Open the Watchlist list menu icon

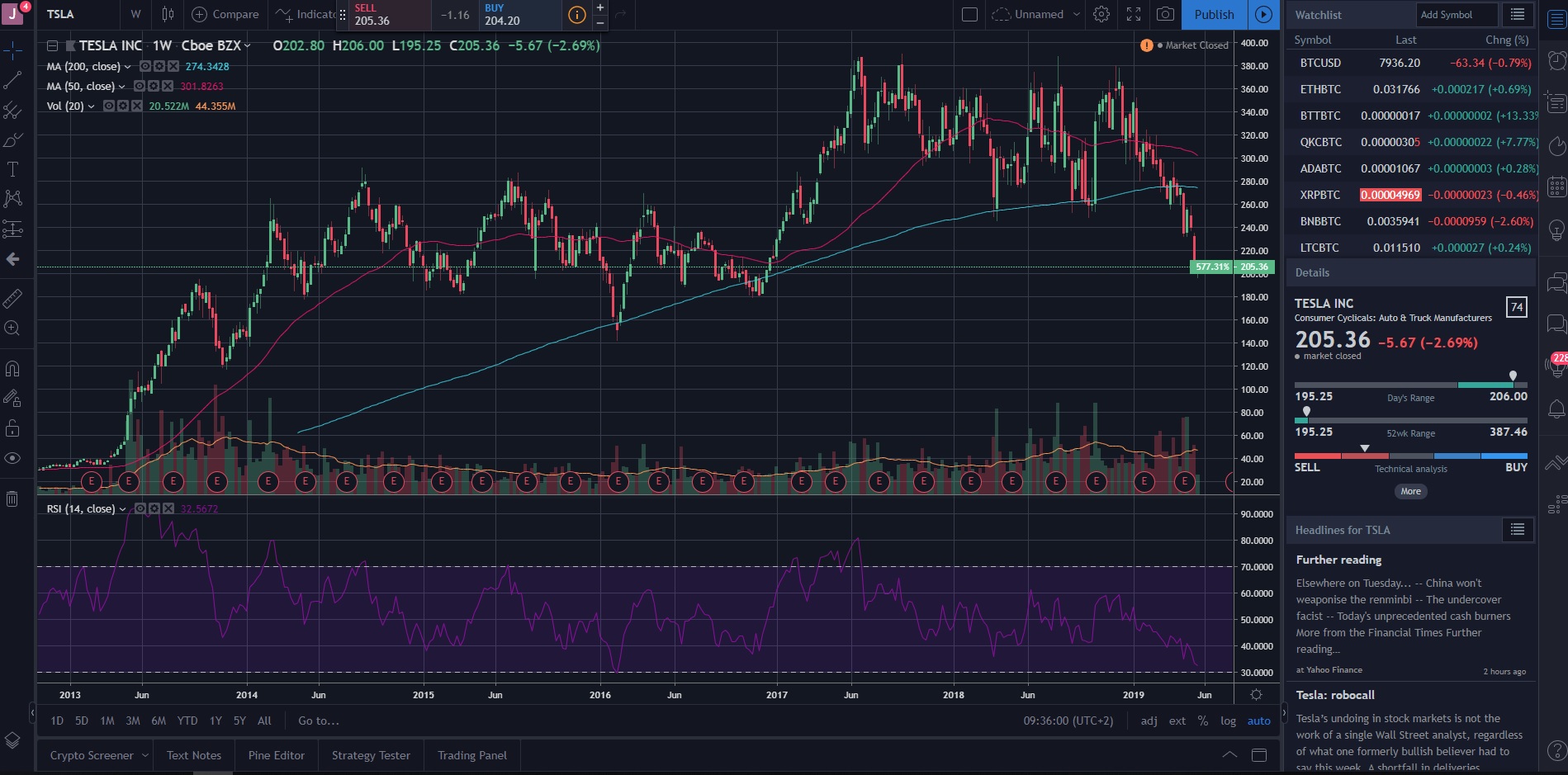tap(1518, 15)
